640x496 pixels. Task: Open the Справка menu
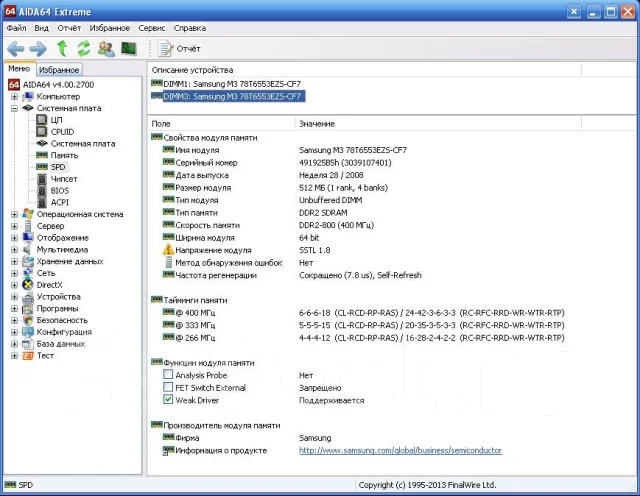pyautogui.click(x=190, y=28)
